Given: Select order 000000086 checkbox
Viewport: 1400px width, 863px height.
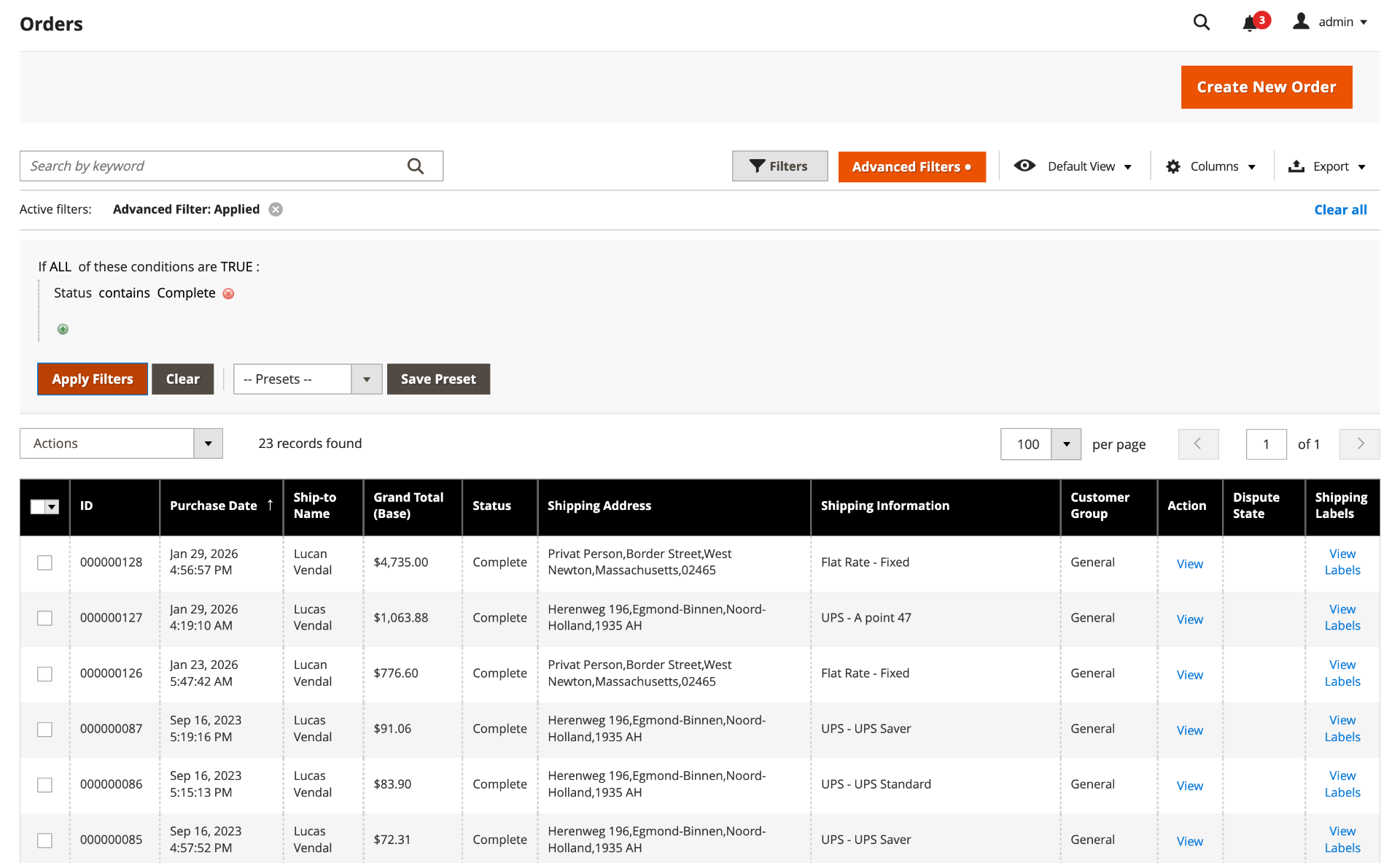Looking at the screenshot, I should 45,784.
